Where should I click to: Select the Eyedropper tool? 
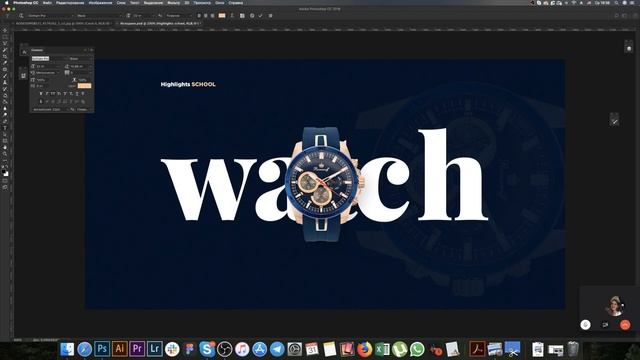(x=5, y=63)
